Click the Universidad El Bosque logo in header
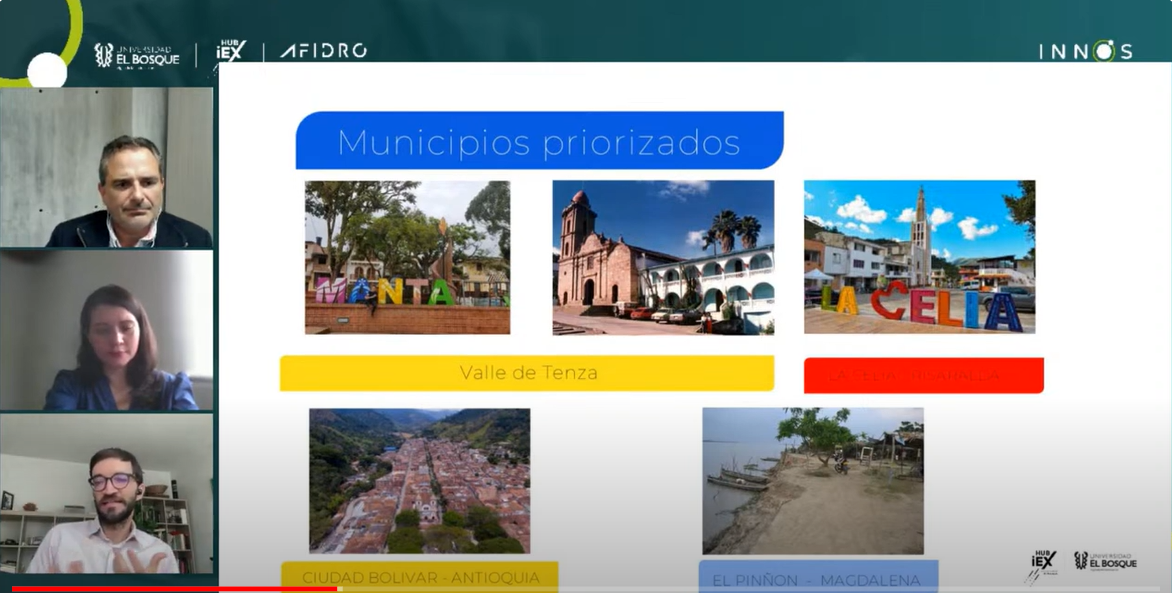The width and height of the screenshot is (1172, 593). pyautogui.click(x=137, y=54)
